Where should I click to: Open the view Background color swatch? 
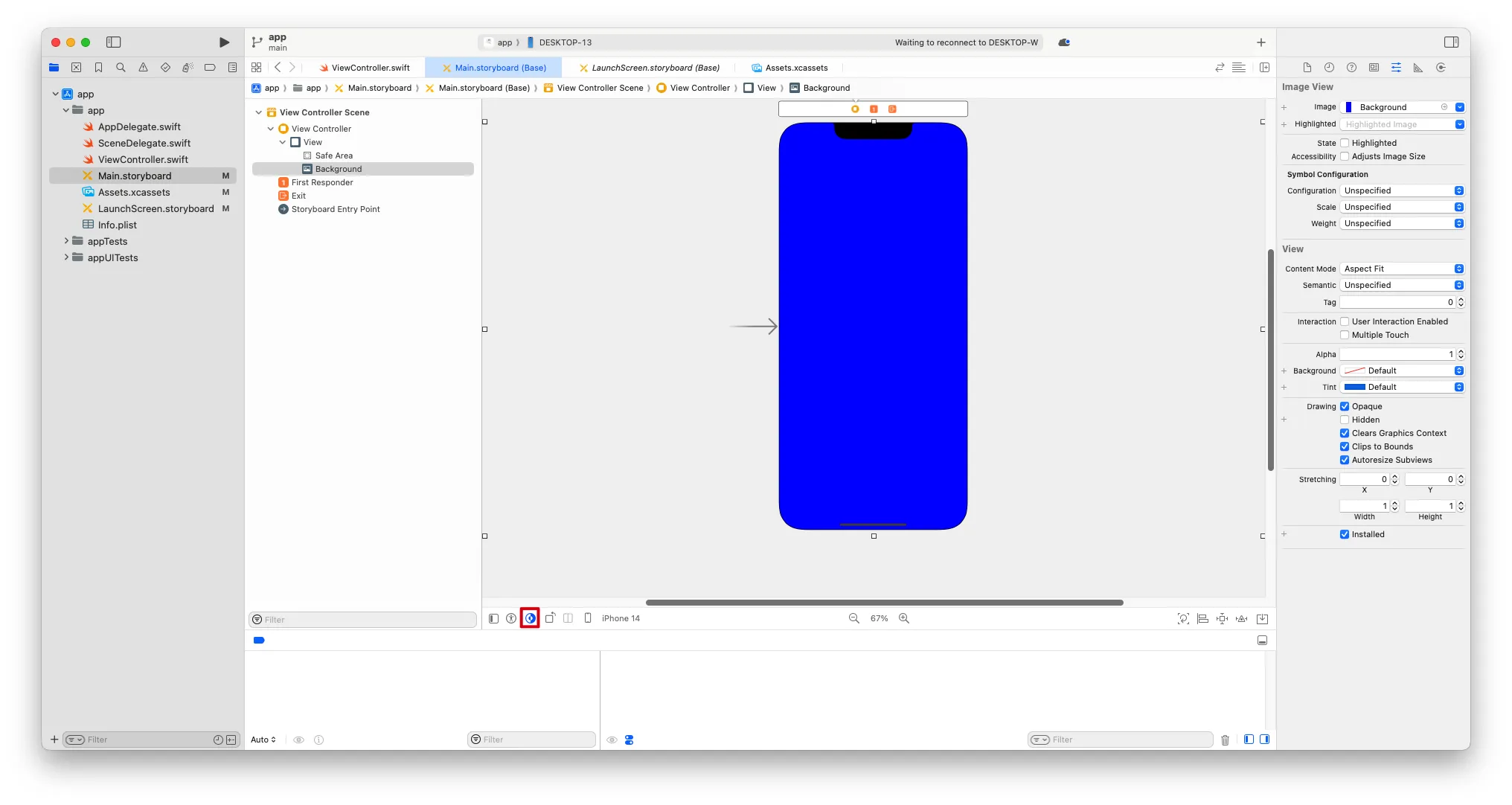[1354, 371]
